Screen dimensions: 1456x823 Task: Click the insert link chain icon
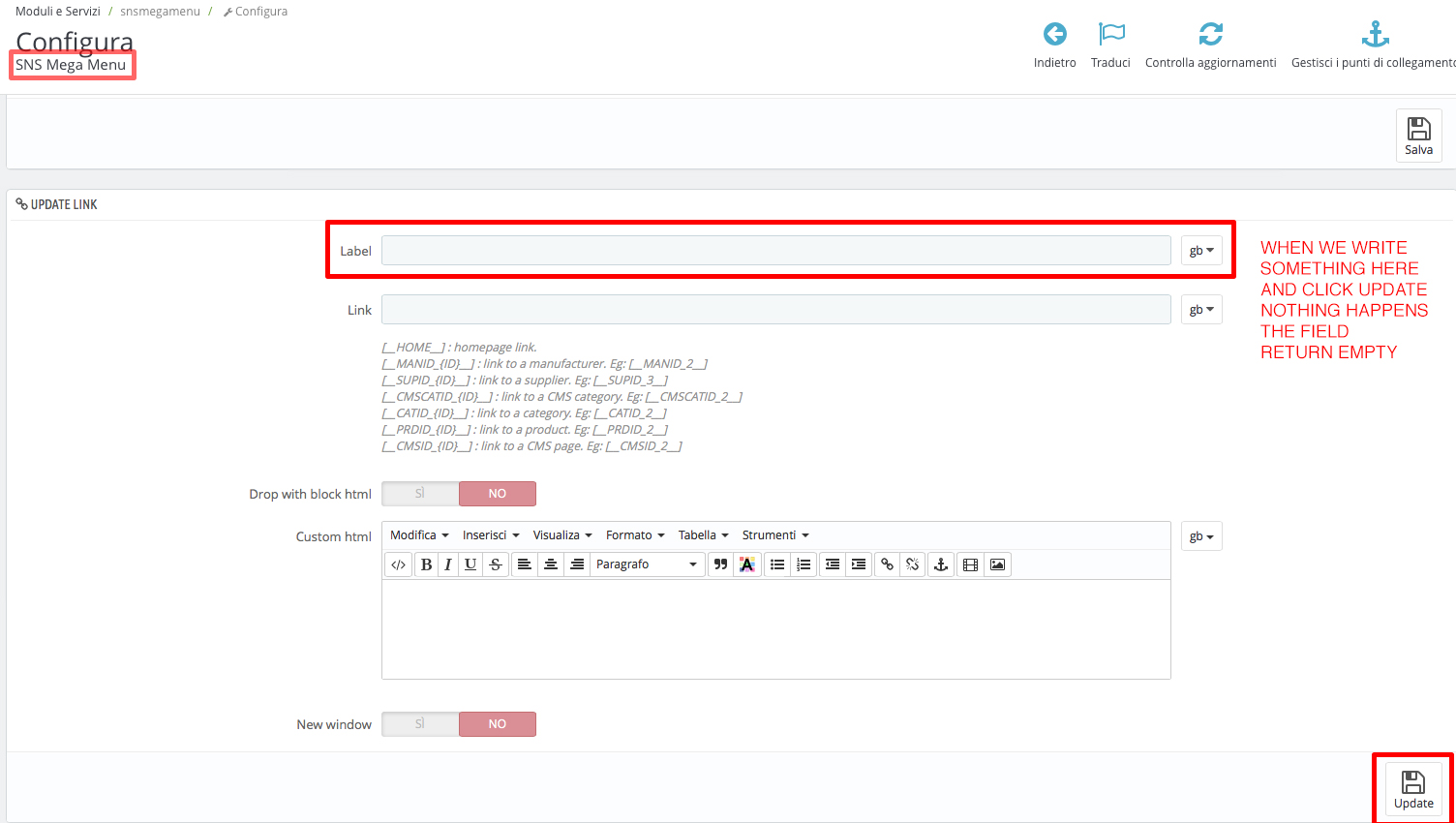pyautogui.click(x=887, y=564)
